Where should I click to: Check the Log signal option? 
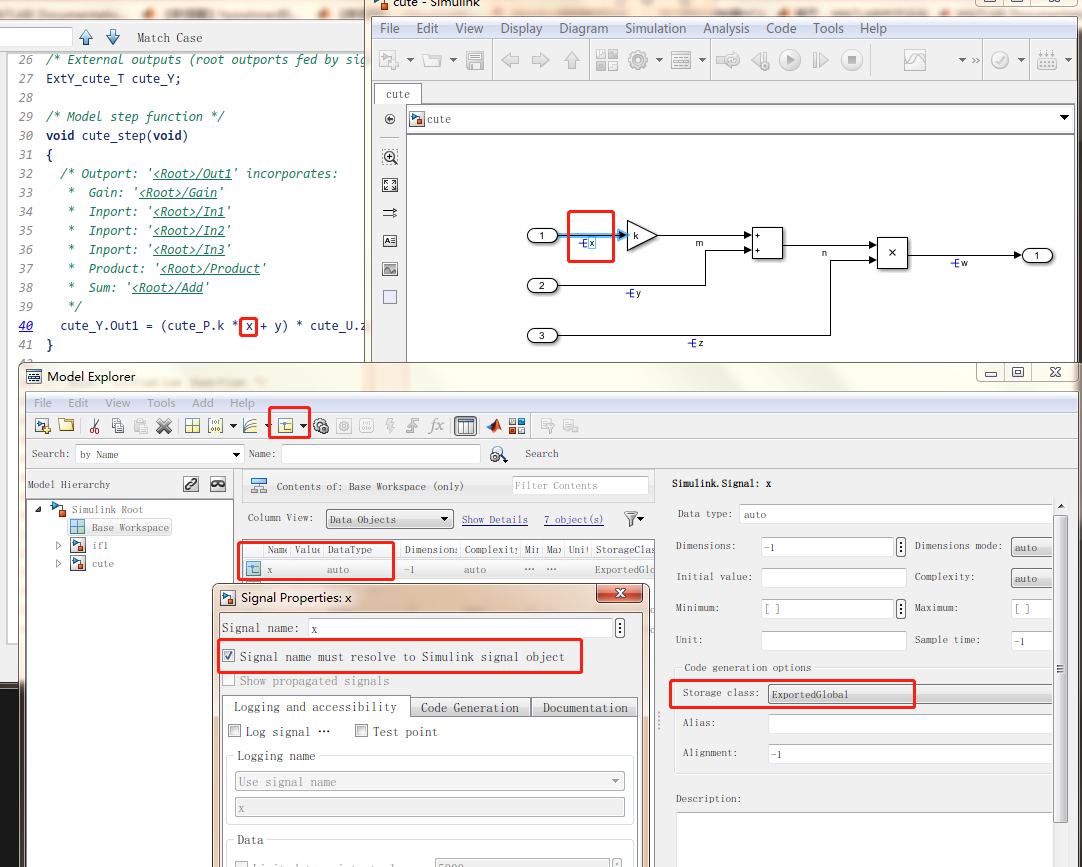point(234,731)
